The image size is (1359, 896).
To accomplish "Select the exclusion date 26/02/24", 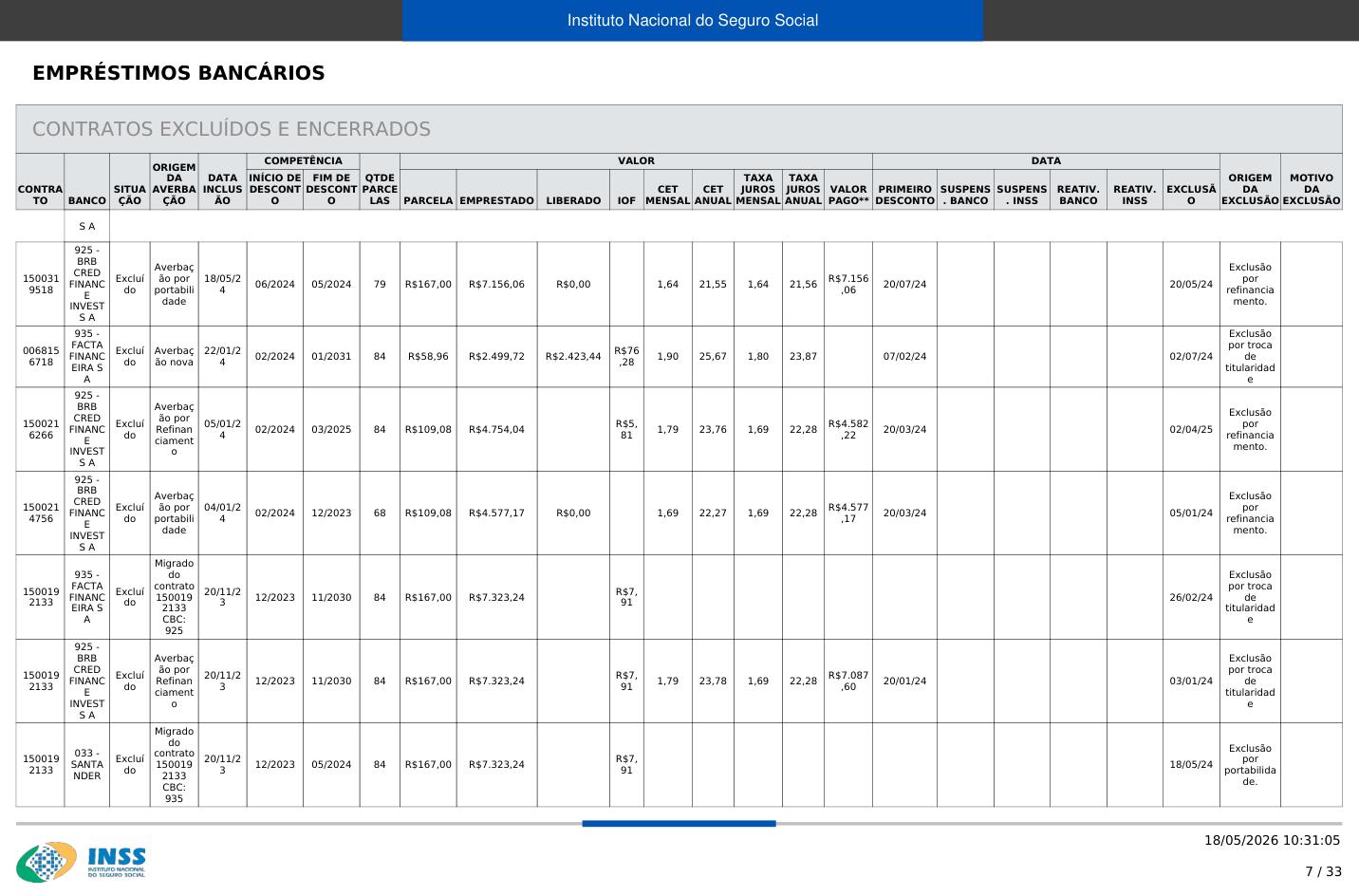I will click(x=1191, y=597).
